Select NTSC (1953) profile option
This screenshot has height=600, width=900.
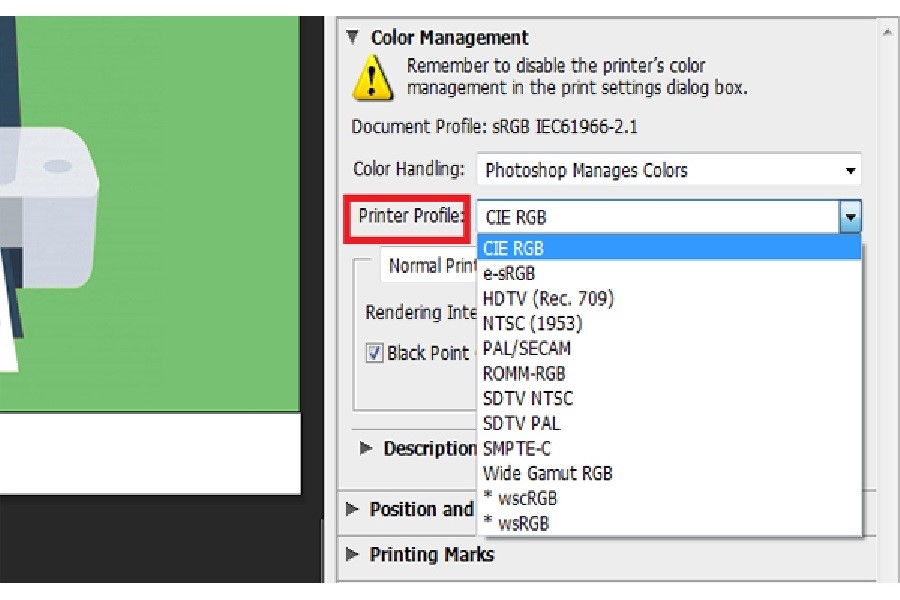tap(532, 323)
